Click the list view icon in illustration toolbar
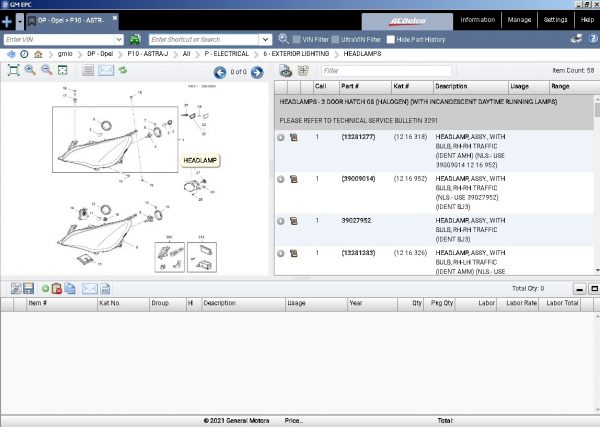Screen dimensions: 600x427 click(x=88, y=70)
